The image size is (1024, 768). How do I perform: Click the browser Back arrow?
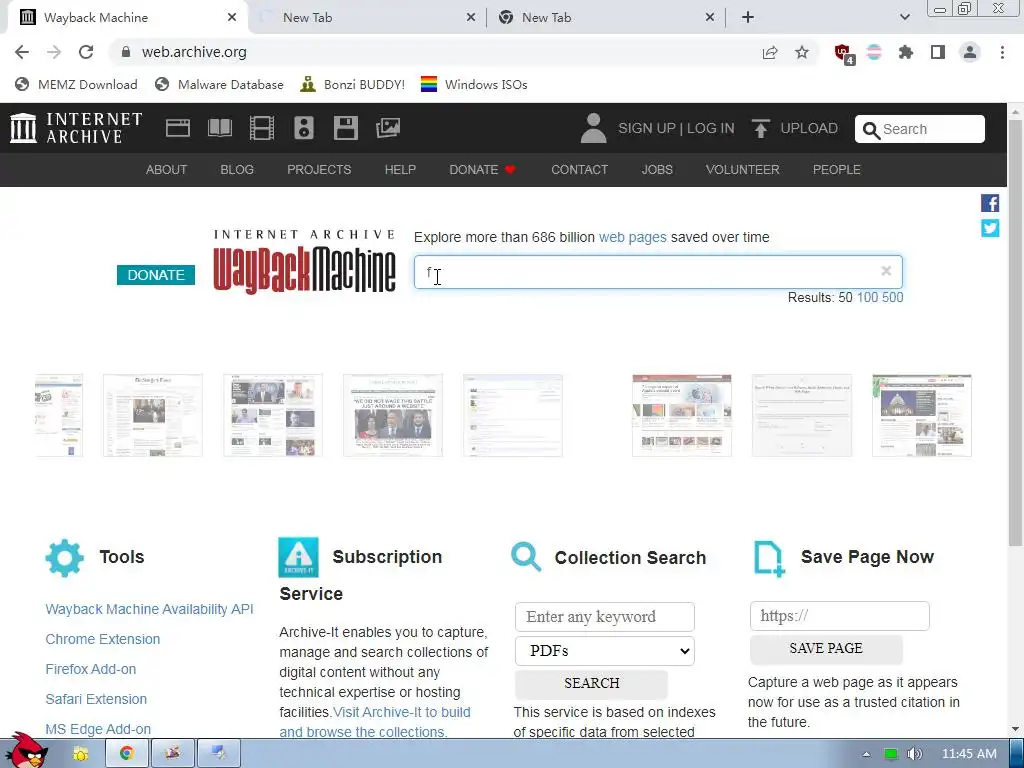pos(22,52)
